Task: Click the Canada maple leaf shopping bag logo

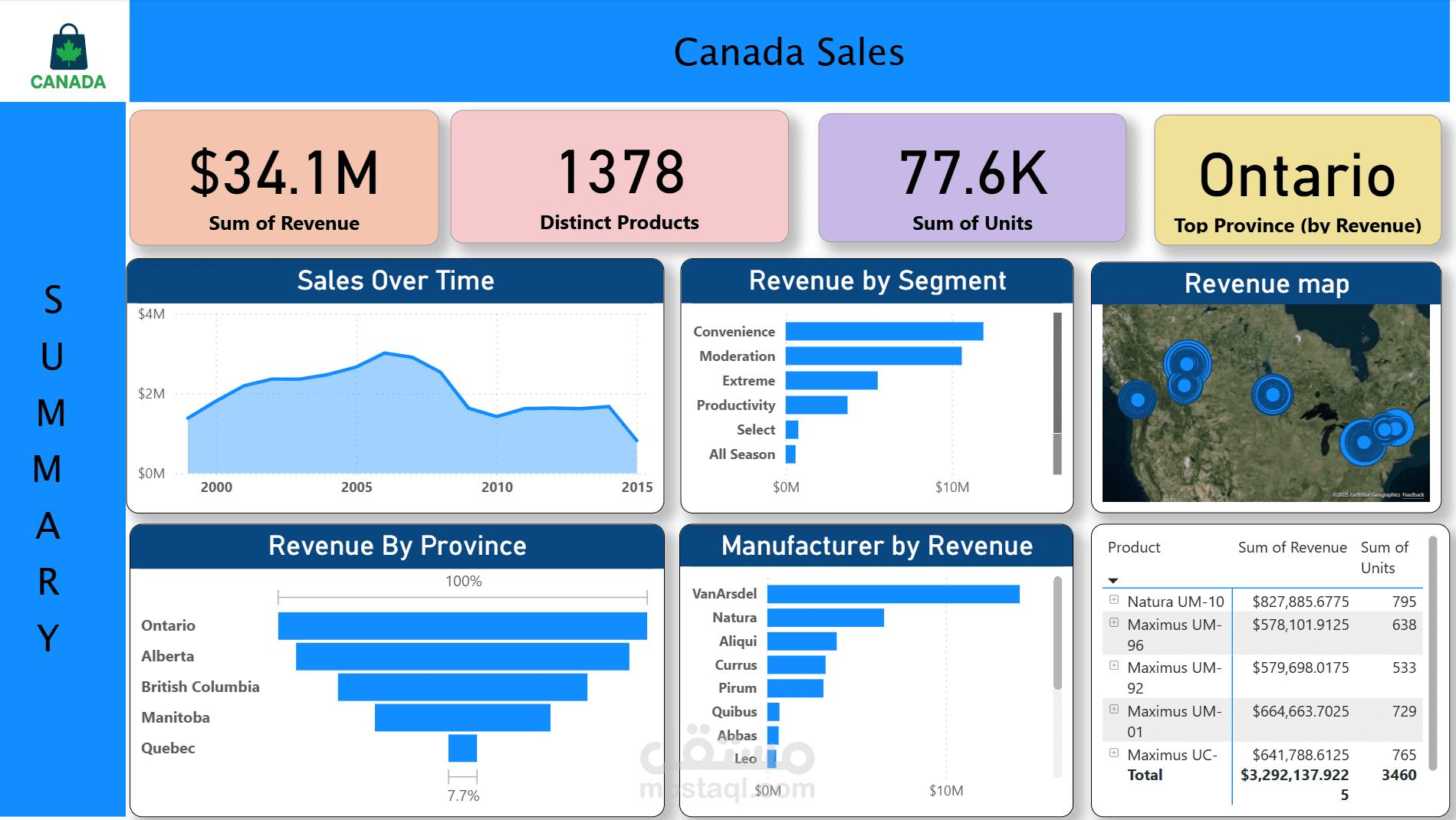Action: [67, 52]
